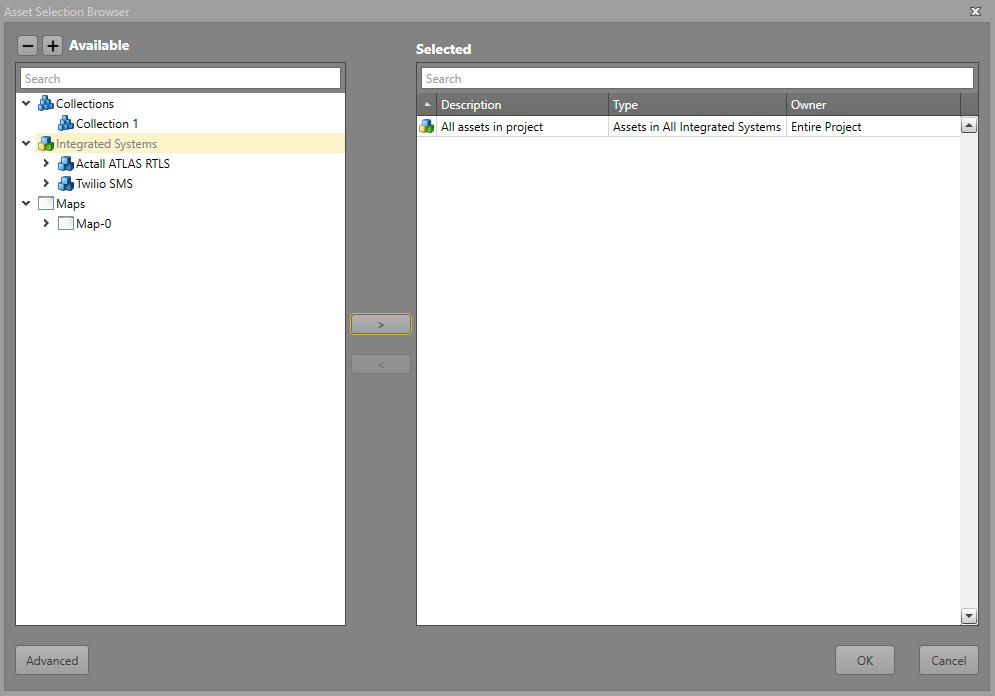Image resolution: width=995 pixels, height=696 pixels.
Task: Click the All assets in project row icon
Action: (427, 127)
